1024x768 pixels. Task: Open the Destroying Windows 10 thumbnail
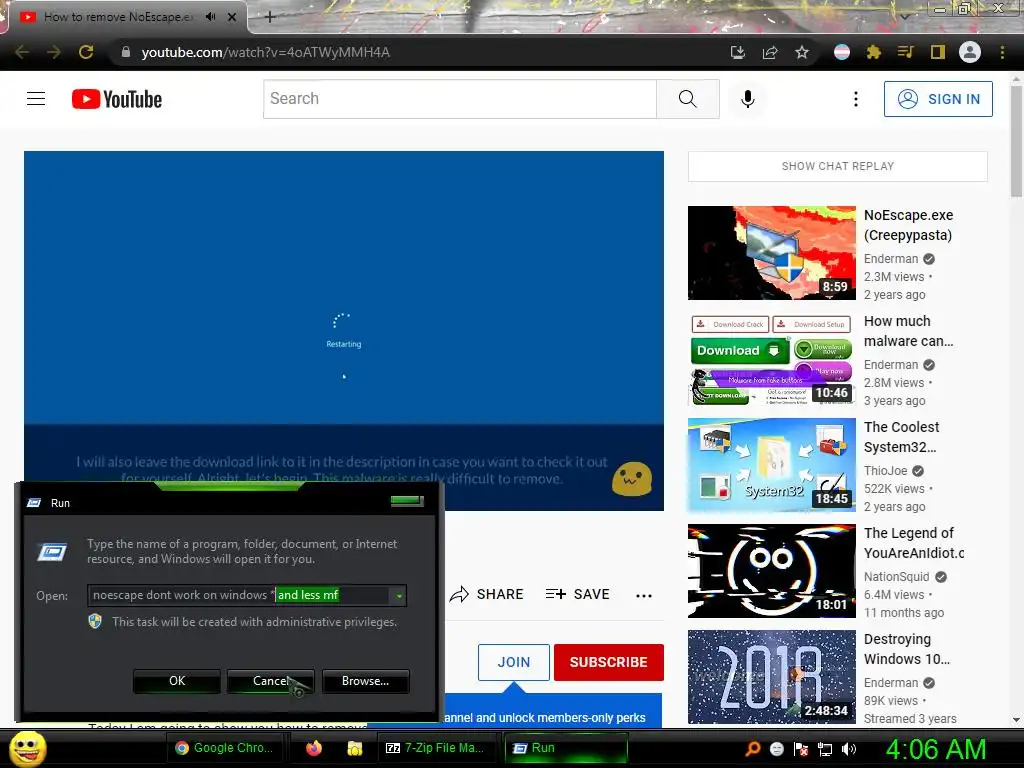point(772,677)
